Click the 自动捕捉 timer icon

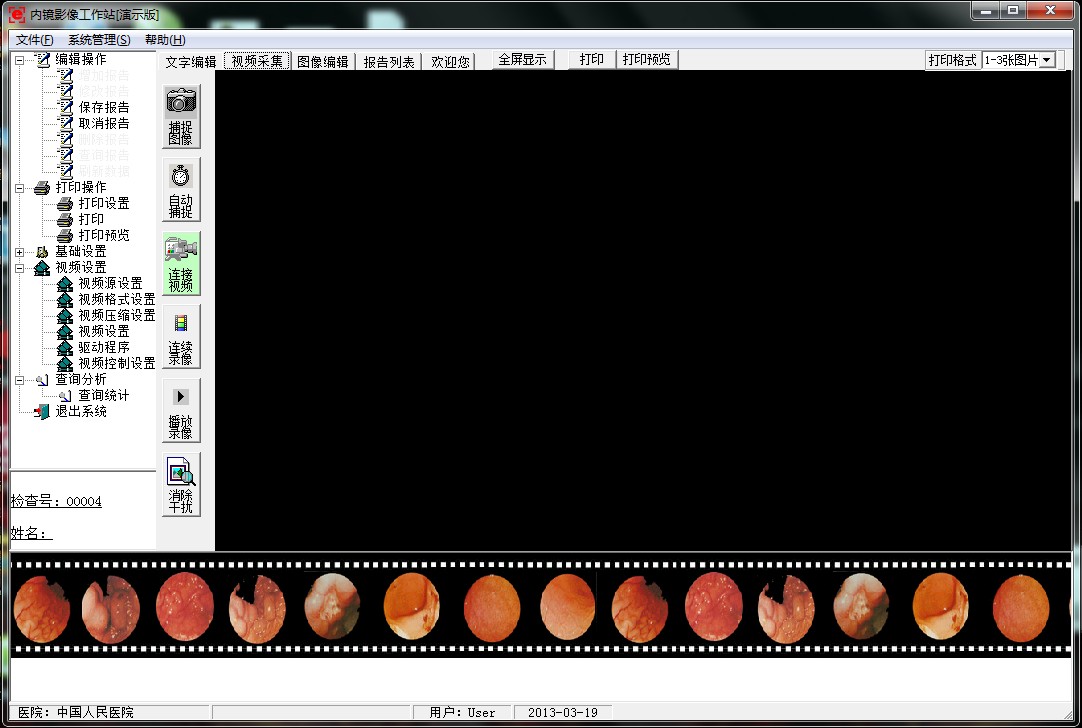181,176
